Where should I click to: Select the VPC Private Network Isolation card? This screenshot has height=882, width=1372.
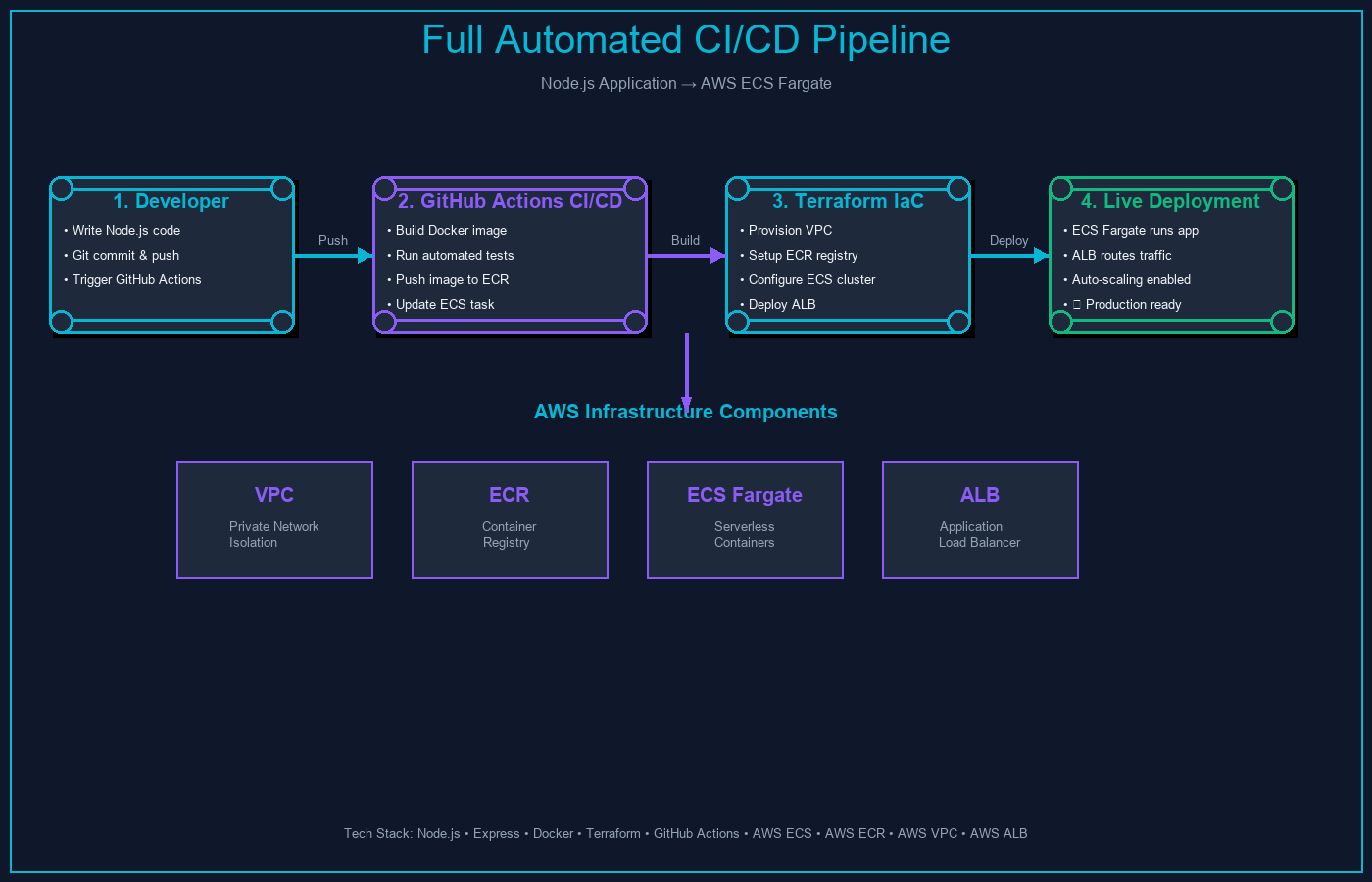(x=274, y=519)
